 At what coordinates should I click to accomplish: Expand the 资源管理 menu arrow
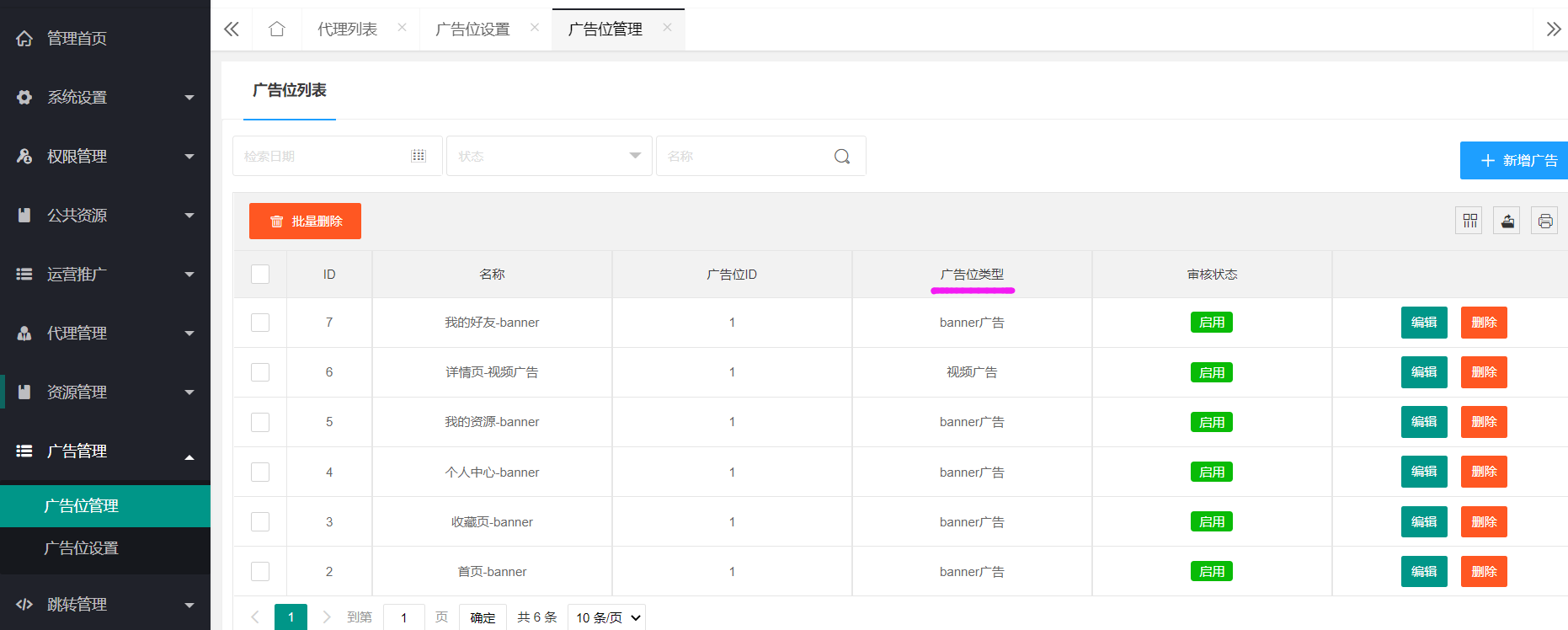(189, 392)
